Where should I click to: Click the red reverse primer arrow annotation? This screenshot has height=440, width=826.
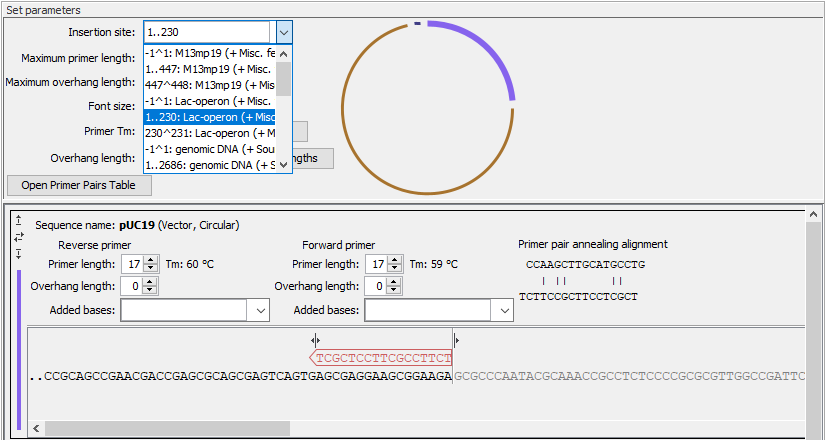point(382,357)
